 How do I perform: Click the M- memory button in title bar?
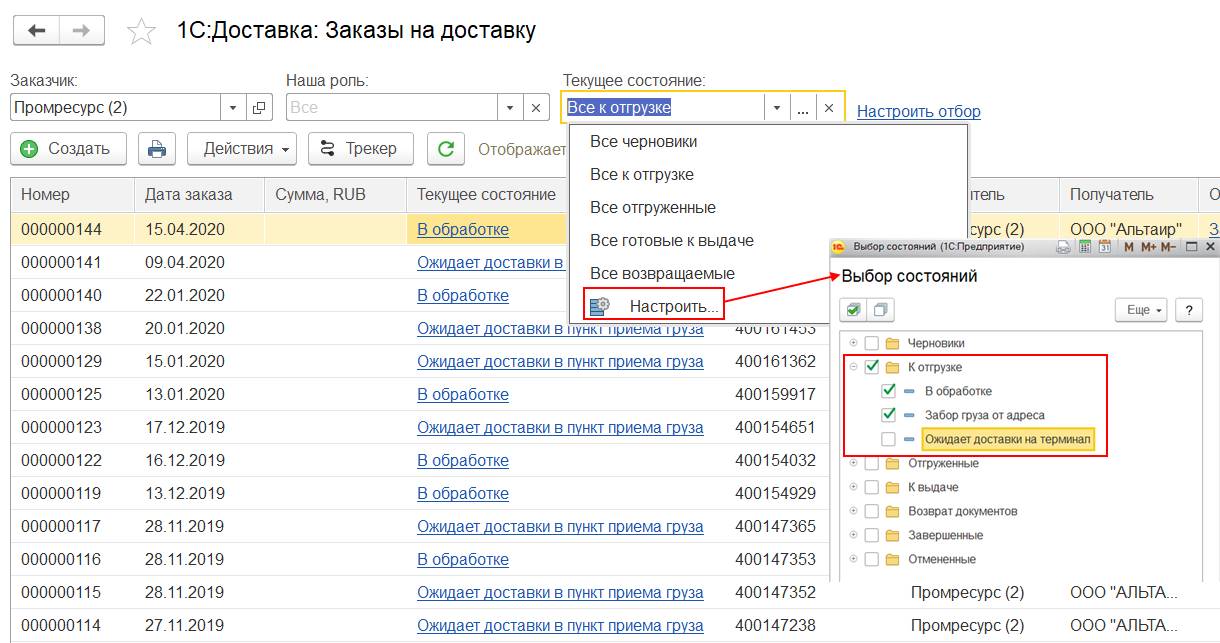click(1169, 246)
